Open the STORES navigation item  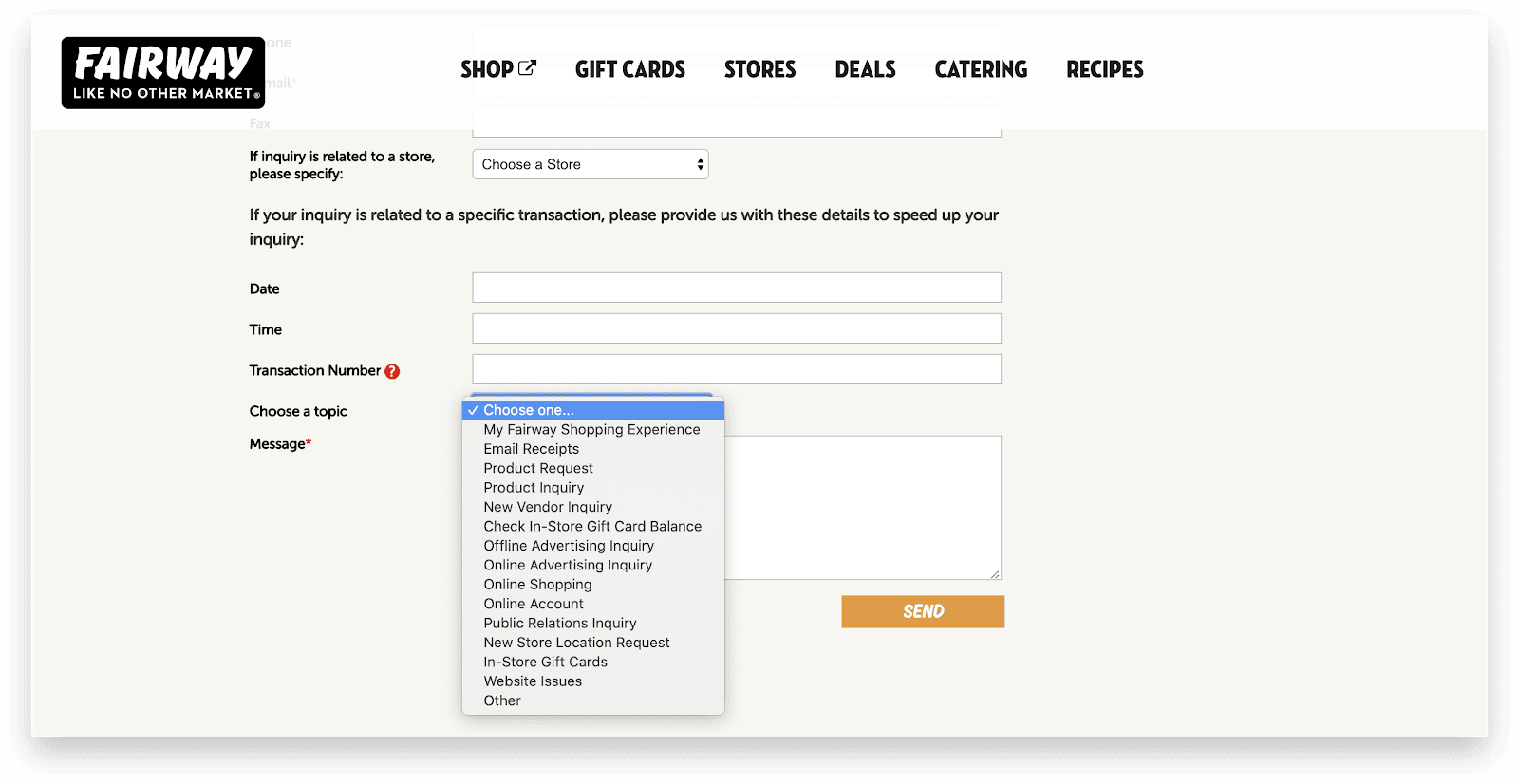pyautogui.click(x=760, y=69)
